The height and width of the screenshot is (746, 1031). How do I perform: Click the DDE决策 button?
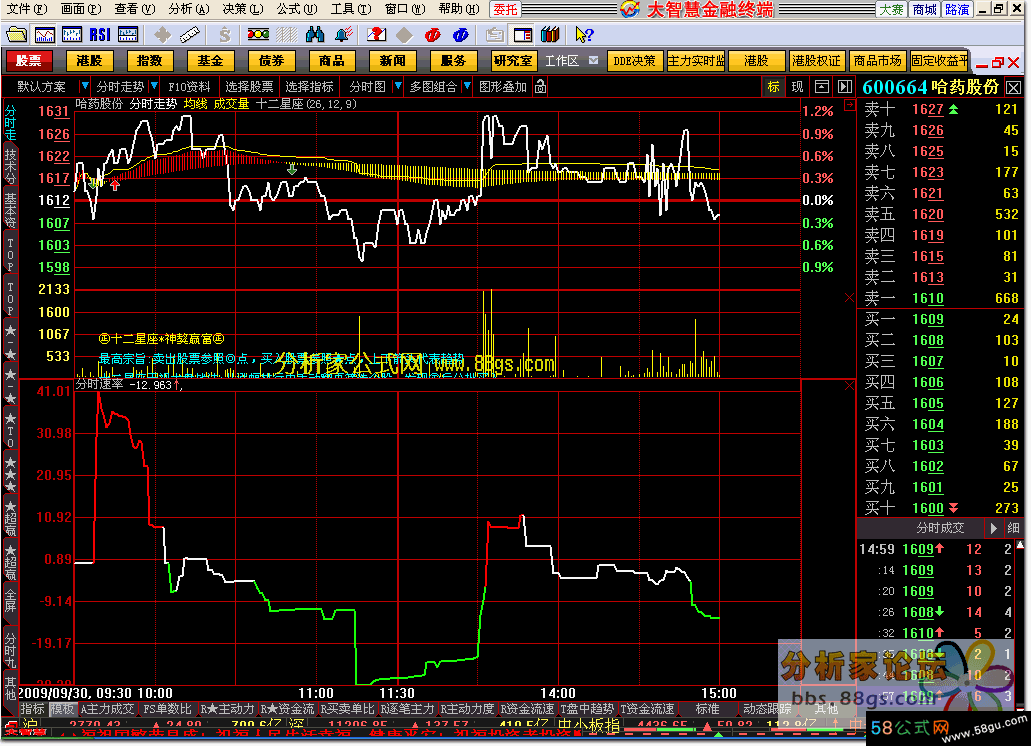pyautogui.click(x=636, y=61)
